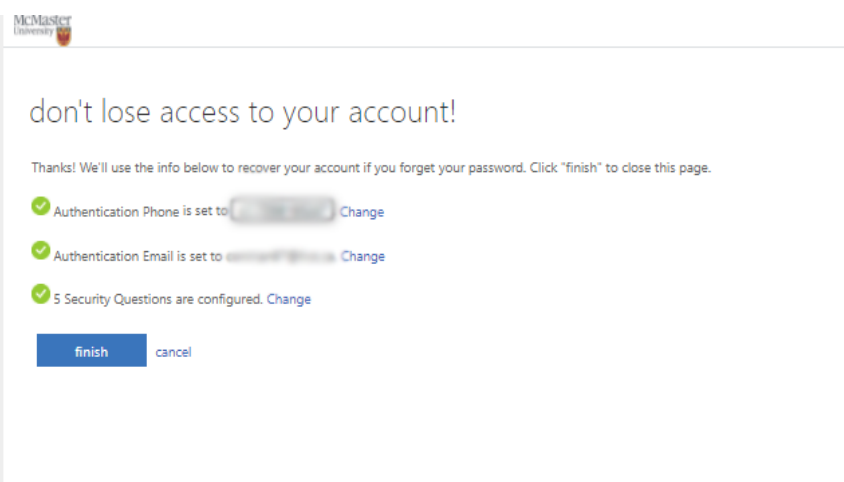Click the "Thanks! We'll use the info" paragraph
Viewport: 844px width, 482px height.
(x=250, y=168)
